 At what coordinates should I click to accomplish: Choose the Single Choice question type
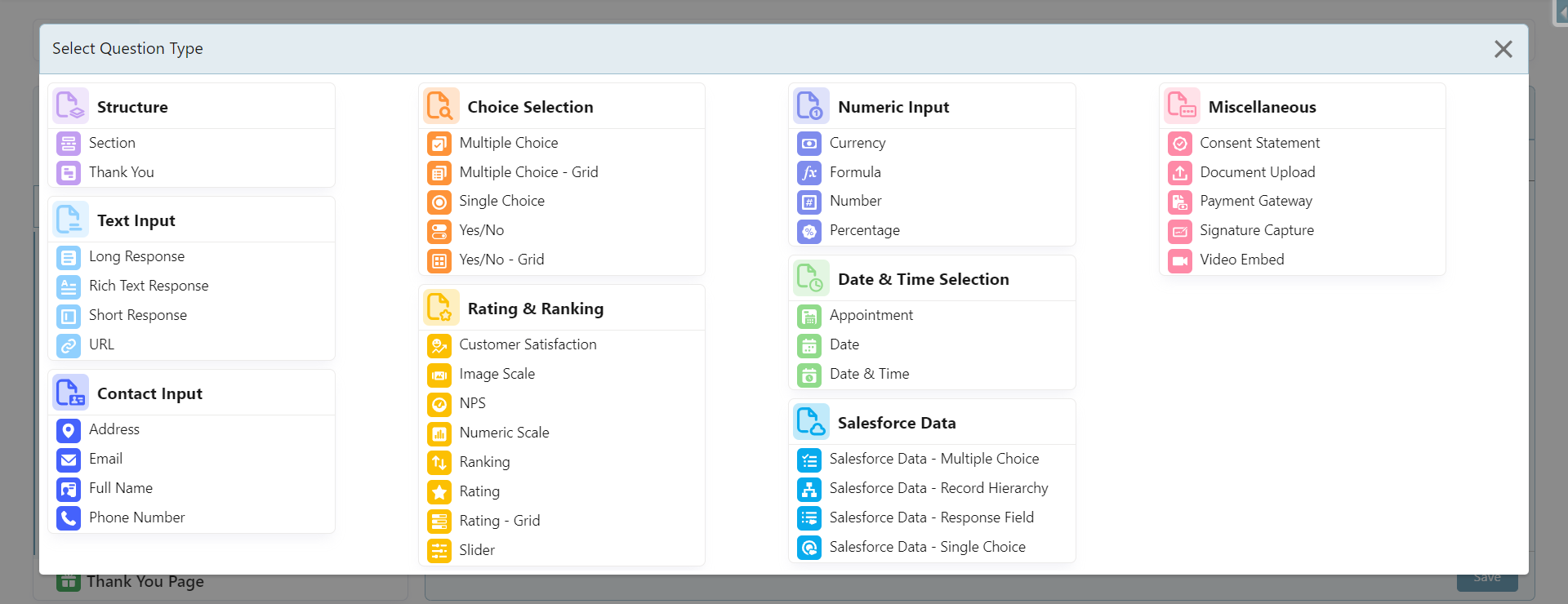501,201
